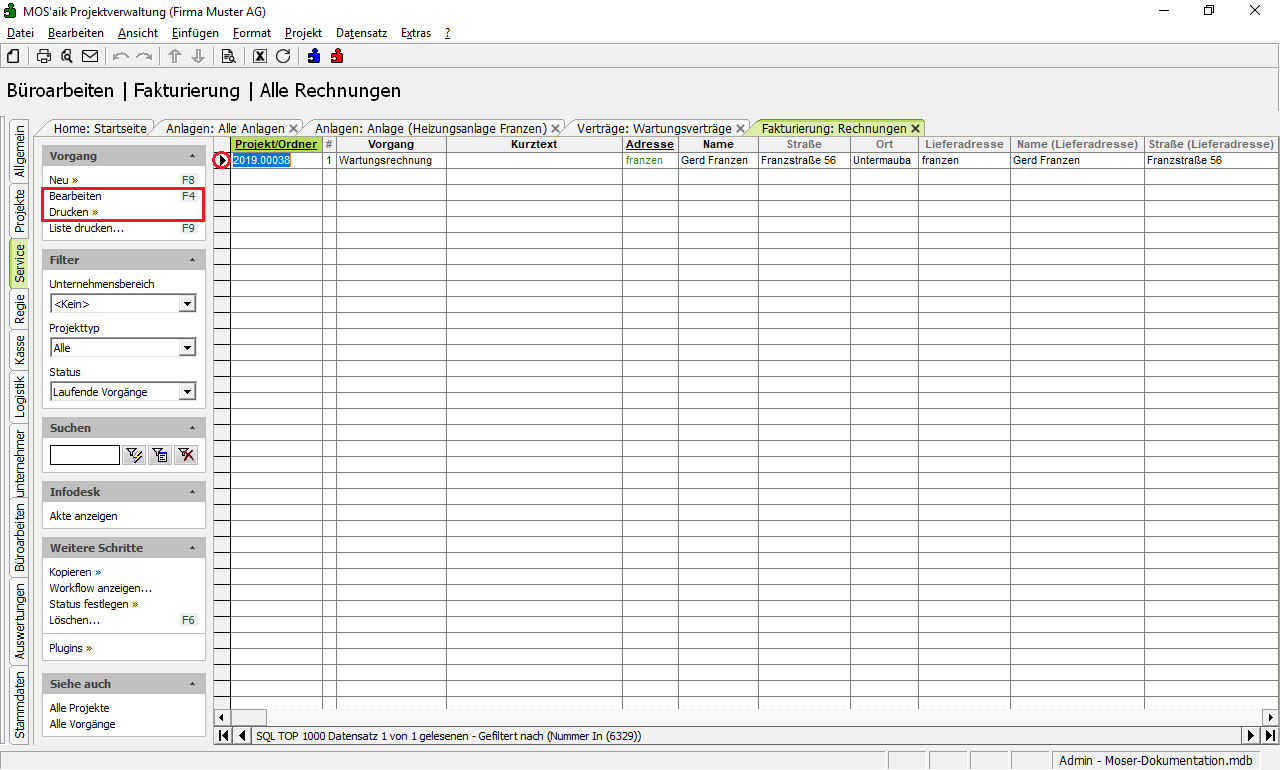The width and height of the screenshot is (1280, 770).
Task: Click the printer icon in the toolbar
Action: tap(44, 56)
